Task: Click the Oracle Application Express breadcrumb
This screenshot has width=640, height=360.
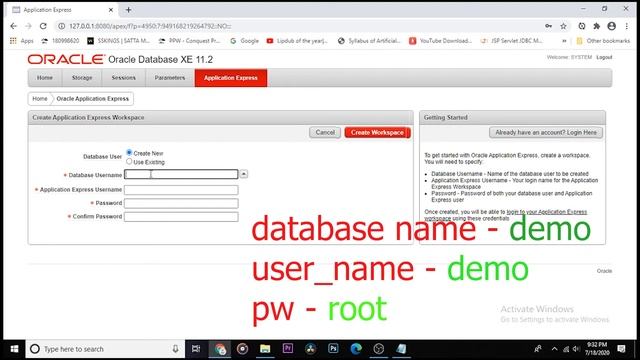Action: pyautogui.click(x=93, y=99)
